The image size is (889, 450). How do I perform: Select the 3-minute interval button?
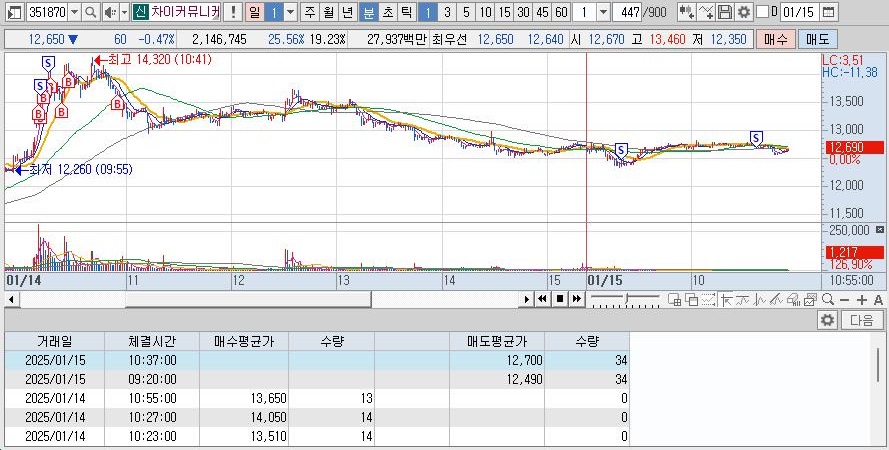coord(447,12)
